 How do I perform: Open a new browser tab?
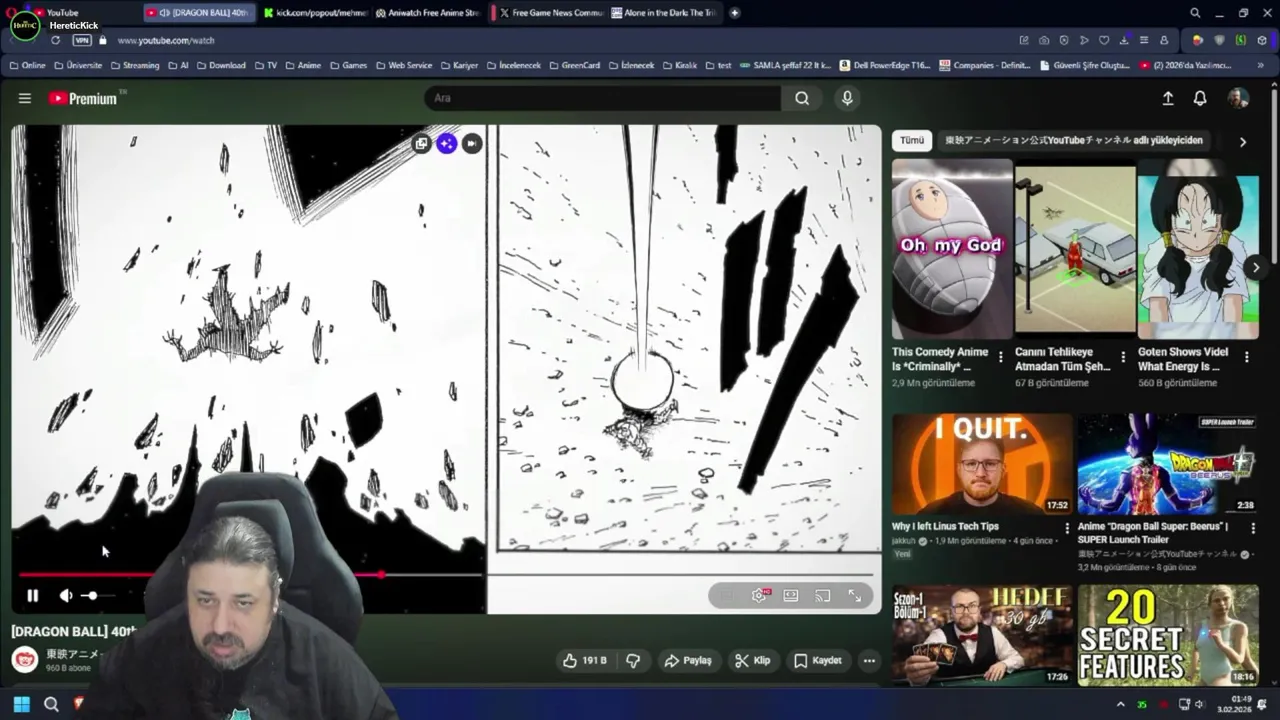(734, 13)
